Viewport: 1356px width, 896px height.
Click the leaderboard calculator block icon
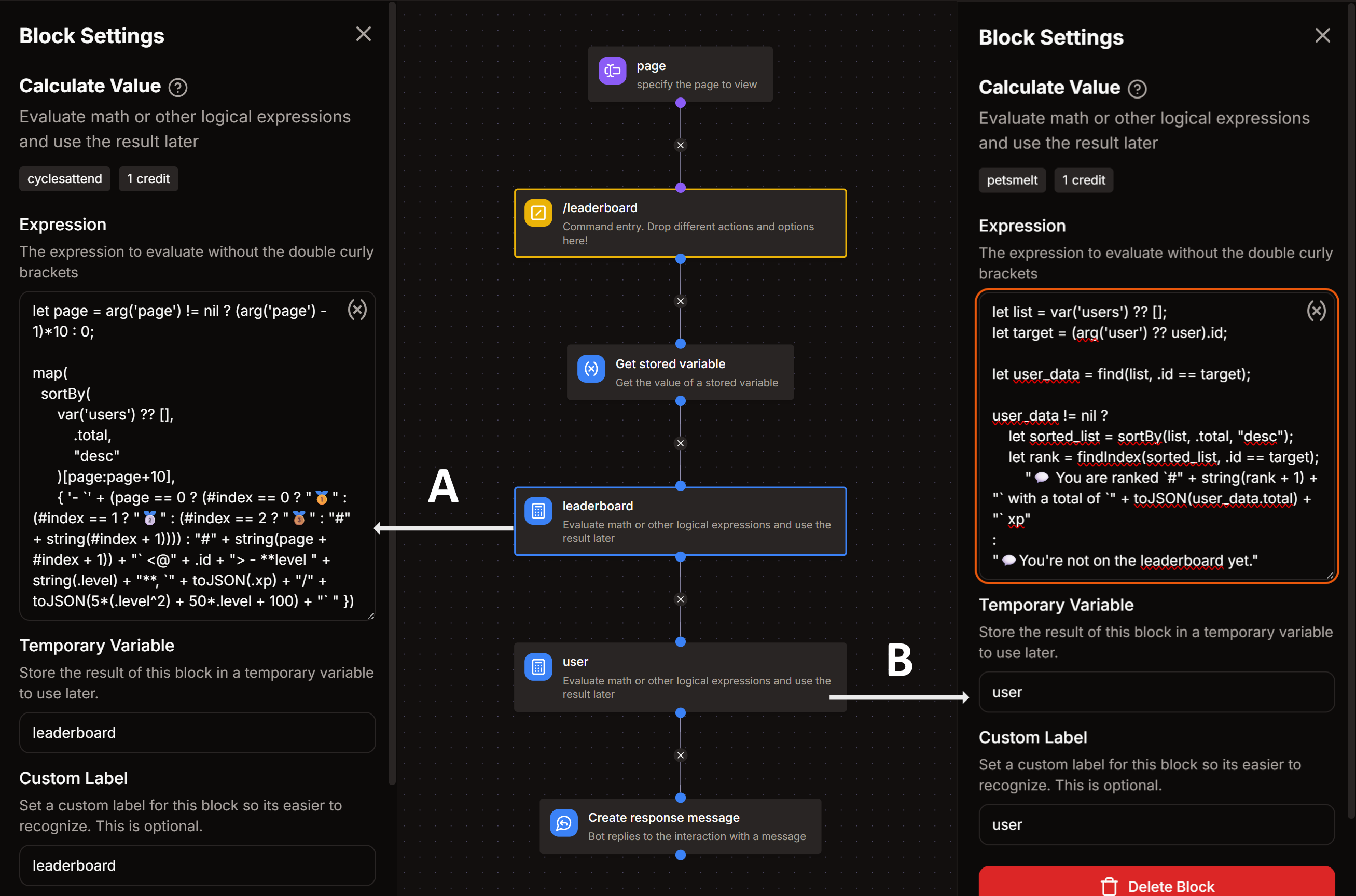(x=538, y=511)
